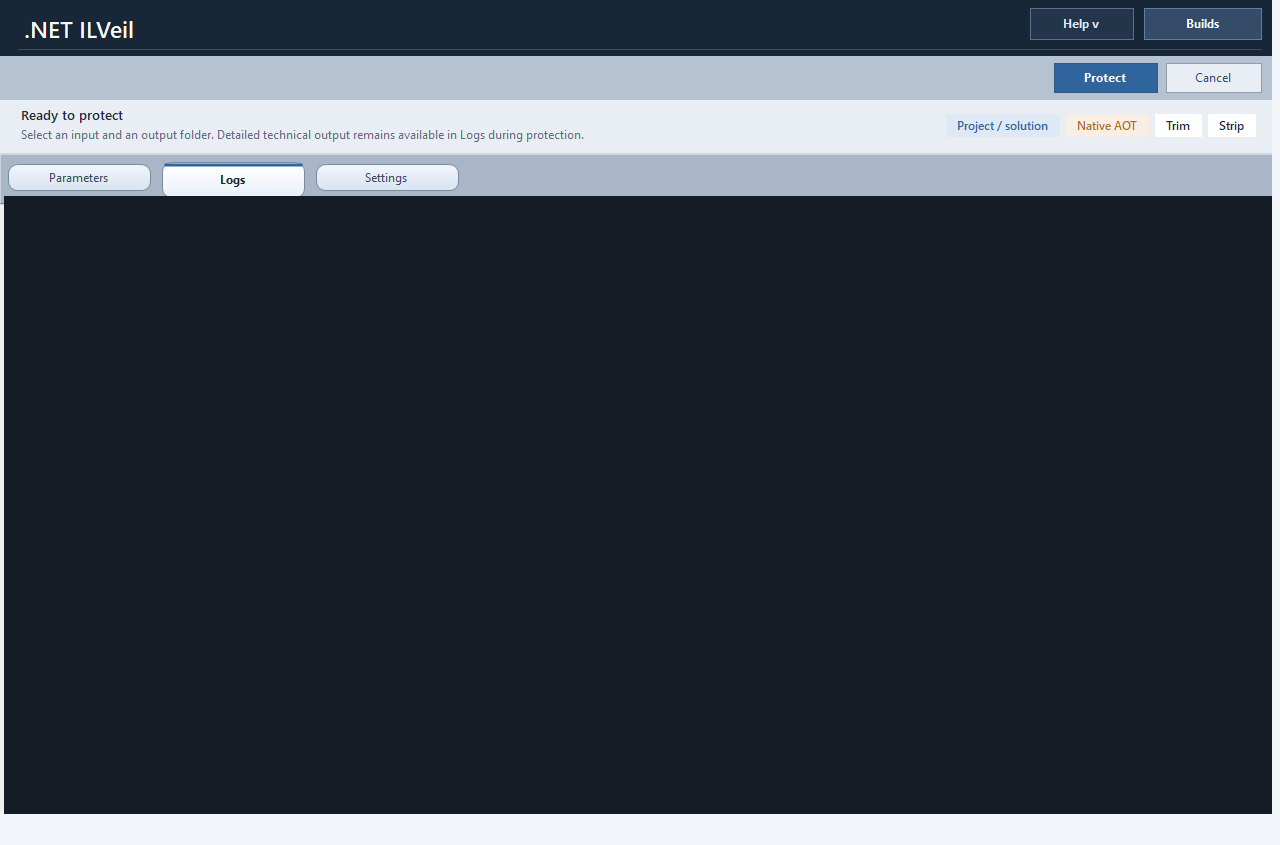Switch to the Parameters tab
Viewport: 1280px width, 845px height.
pyautogui.click(x=79, y=177)
